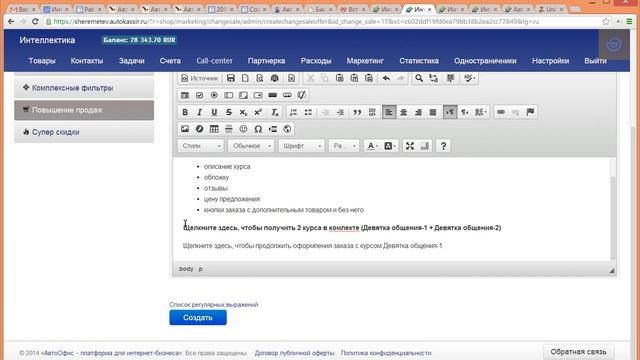The height and width of the screenshot is (360, 640).
Task: Click the Print icon in editor
Action: [x=275, y=78]
